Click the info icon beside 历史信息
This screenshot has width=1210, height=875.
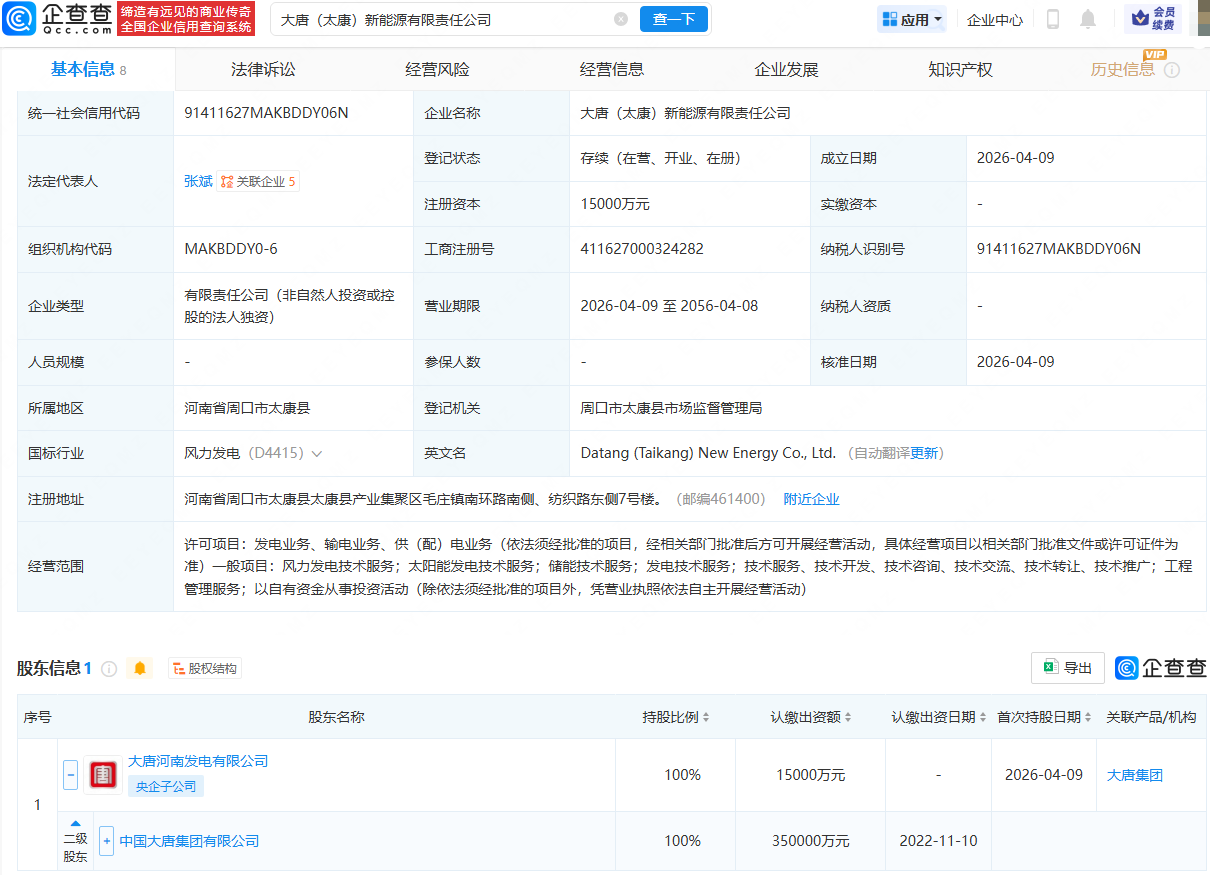click(1172, 70)
